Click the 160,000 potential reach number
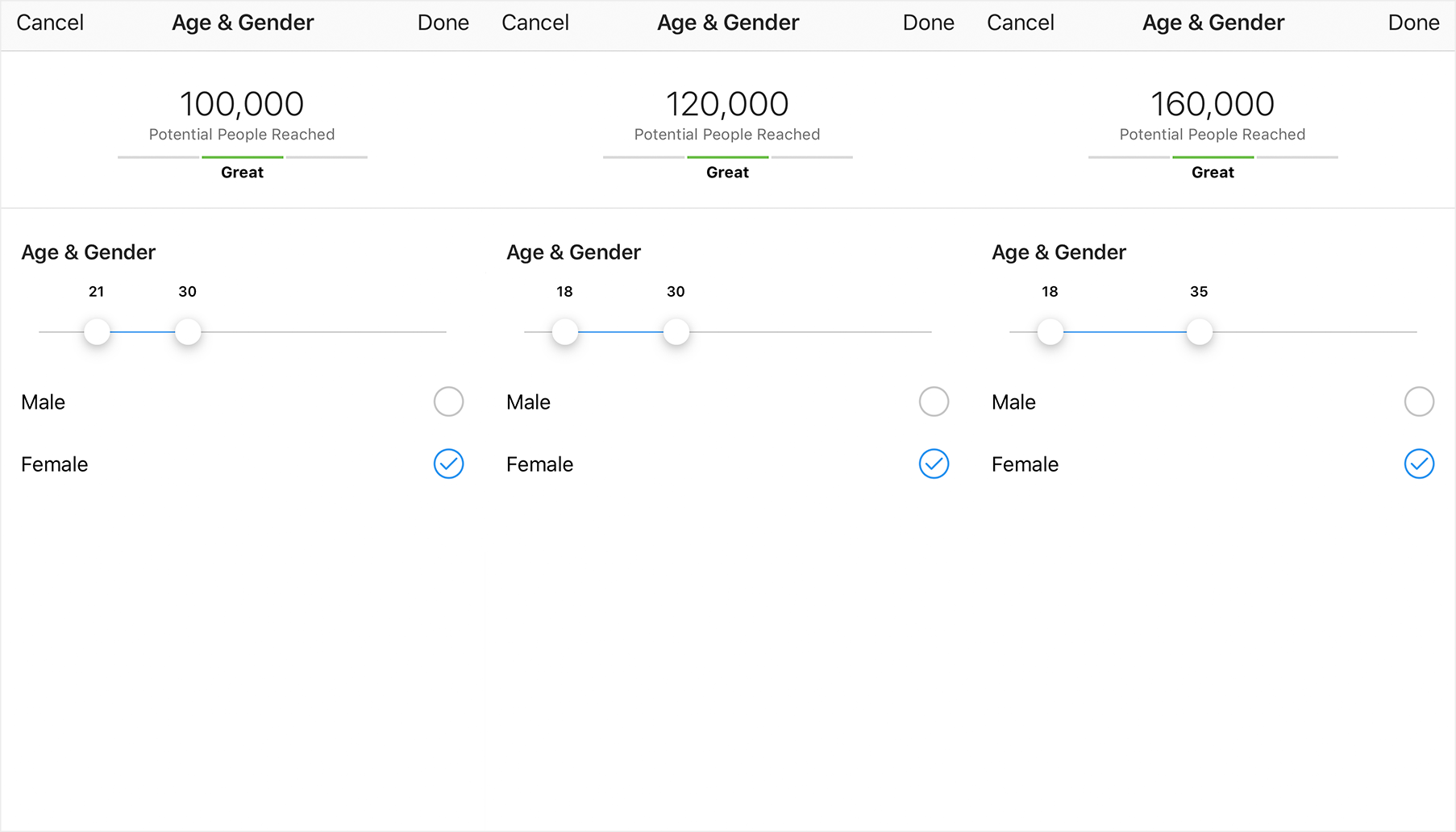1456x832 pixels. pyautogui.click(x=1213, y=104)
